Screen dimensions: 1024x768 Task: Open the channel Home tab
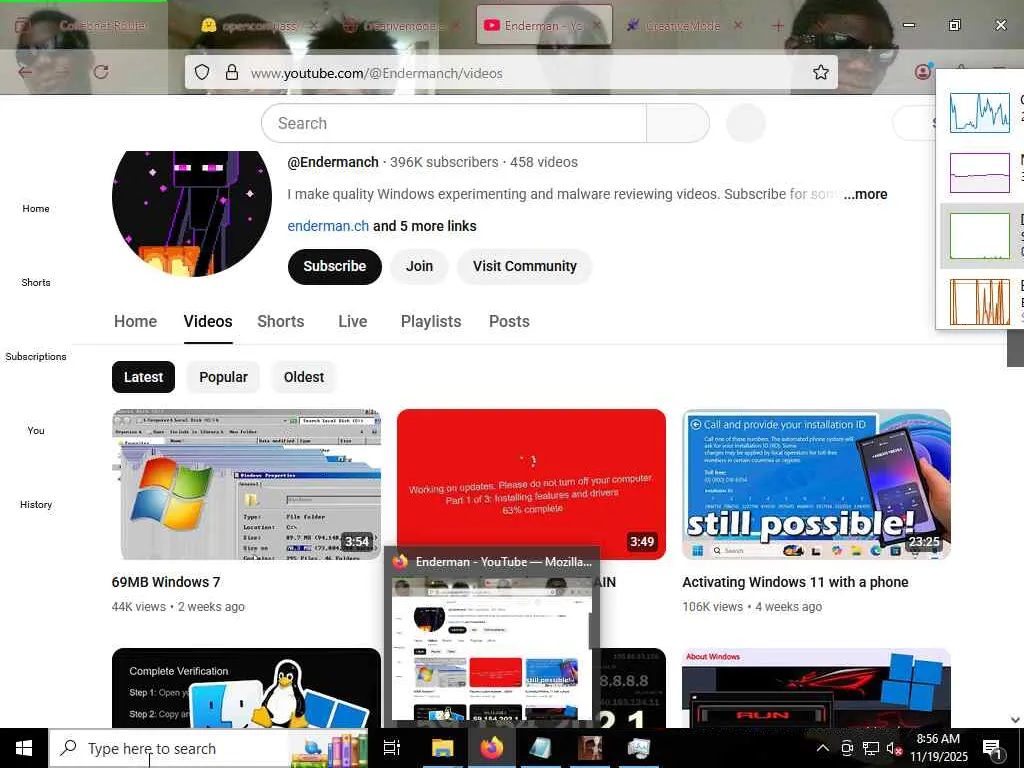point(135,321)
